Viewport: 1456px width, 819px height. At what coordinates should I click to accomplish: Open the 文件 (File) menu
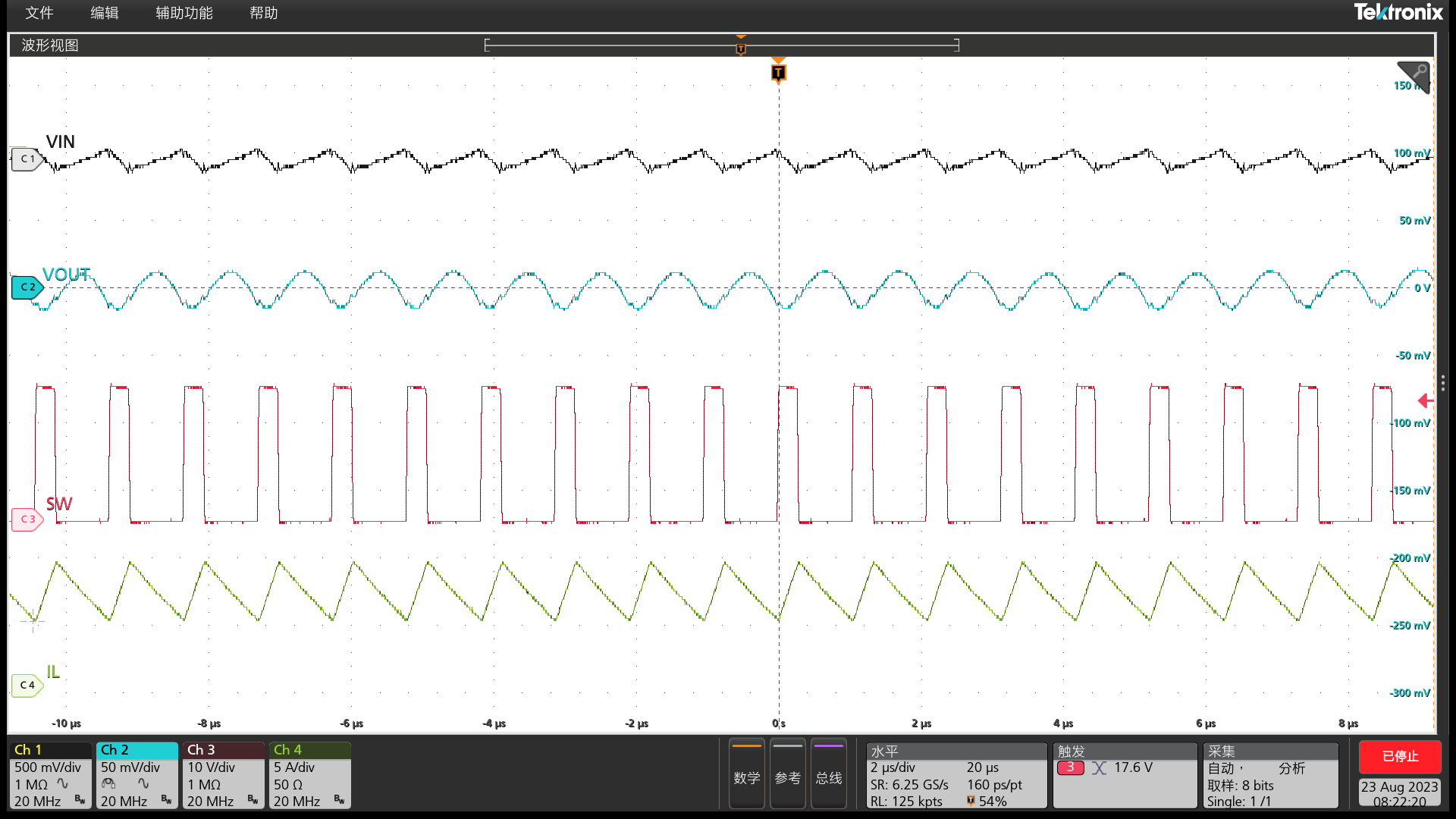pos(39,13)
